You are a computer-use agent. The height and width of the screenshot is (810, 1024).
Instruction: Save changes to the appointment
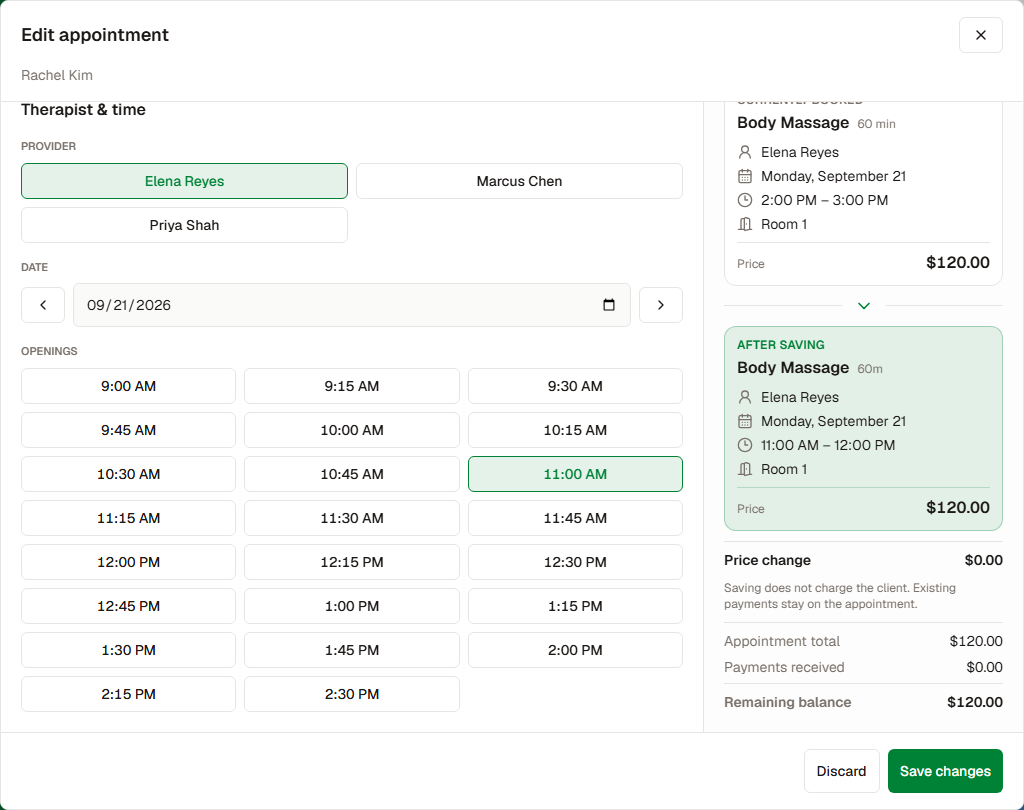coord(945,771)
